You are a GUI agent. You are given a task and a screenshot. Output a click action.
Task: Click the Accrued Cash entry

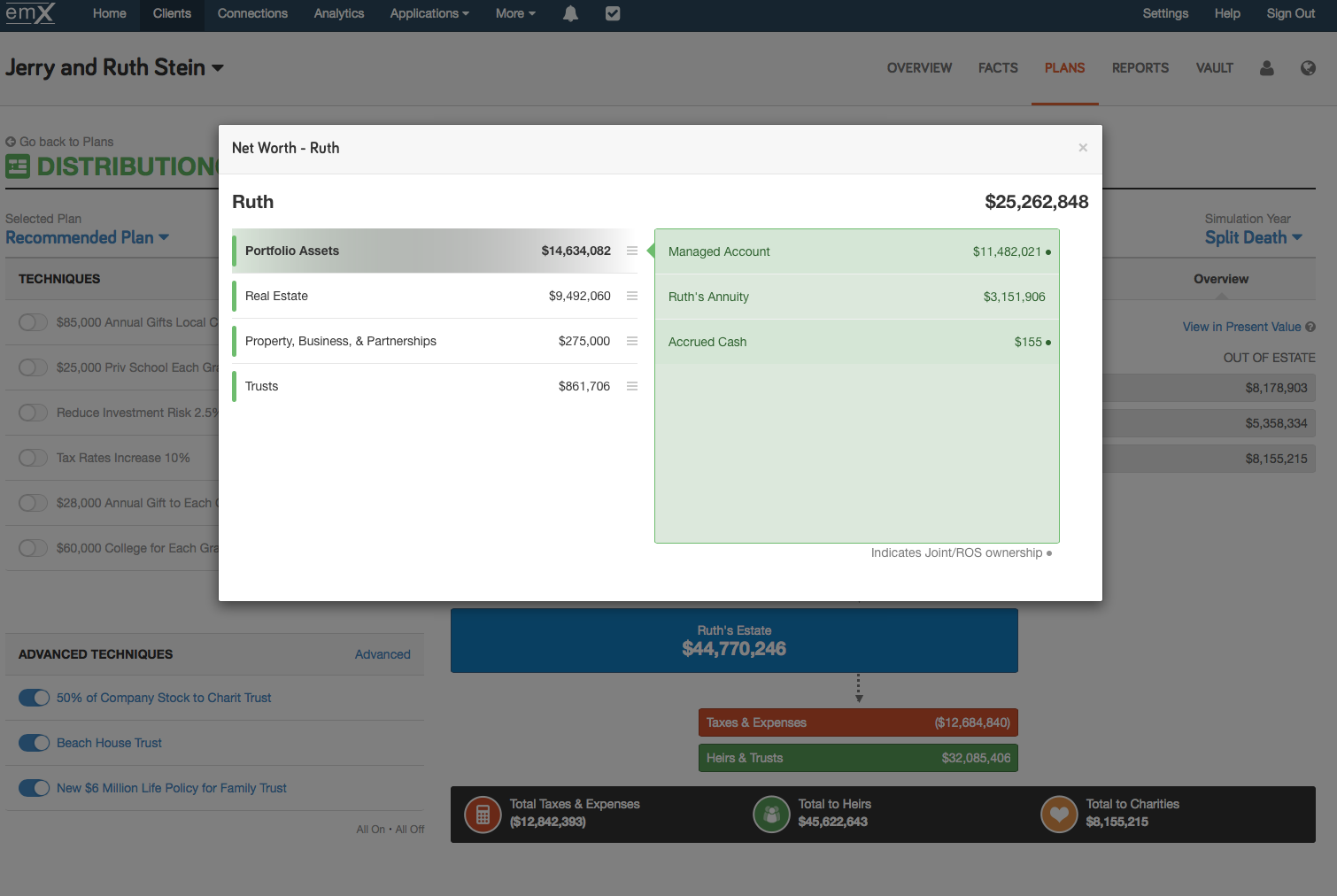coord(857,342)
